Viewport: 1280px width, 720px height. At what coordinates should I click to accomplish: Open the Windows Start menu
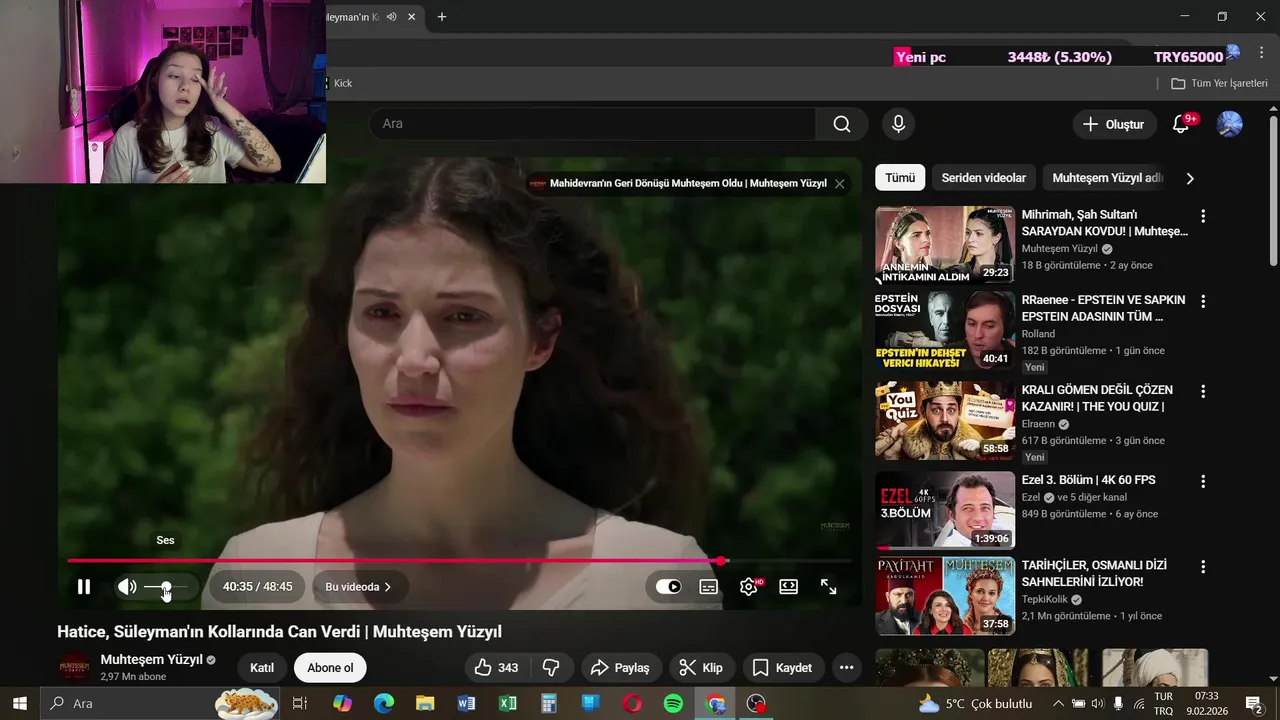(19, 704)
